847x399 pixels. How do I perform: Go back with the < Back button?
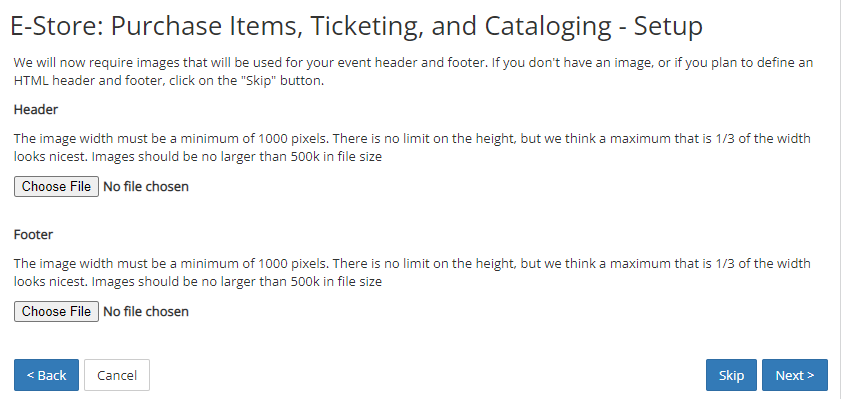[x=46, y=375]
